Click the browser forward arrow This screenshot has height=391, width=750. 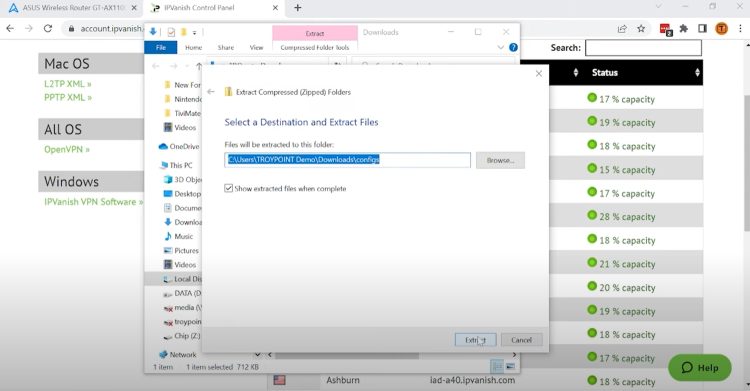29,29
